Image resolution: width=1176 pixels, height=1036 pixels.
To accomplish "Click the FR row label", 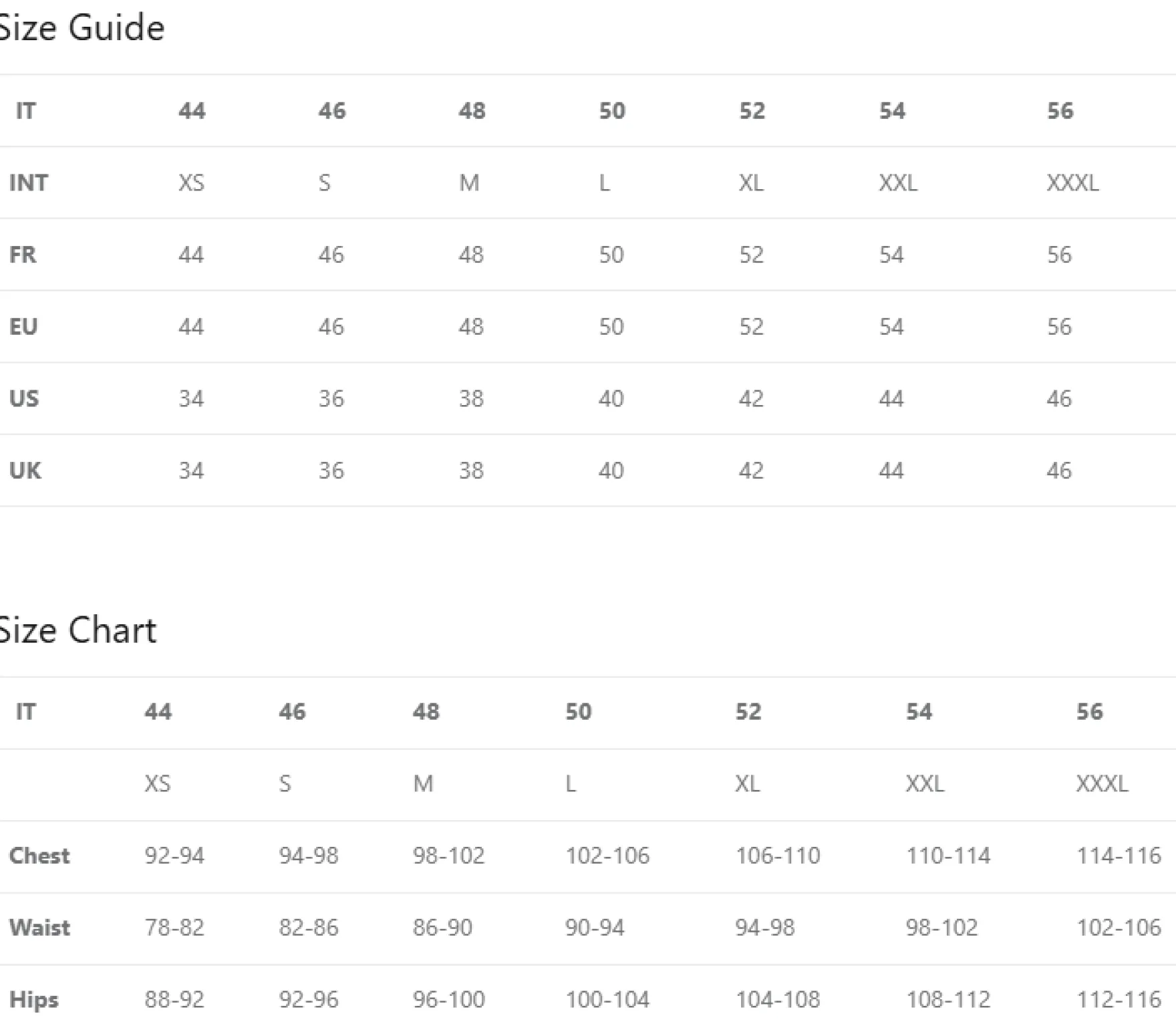I will [x=23, y=255].
